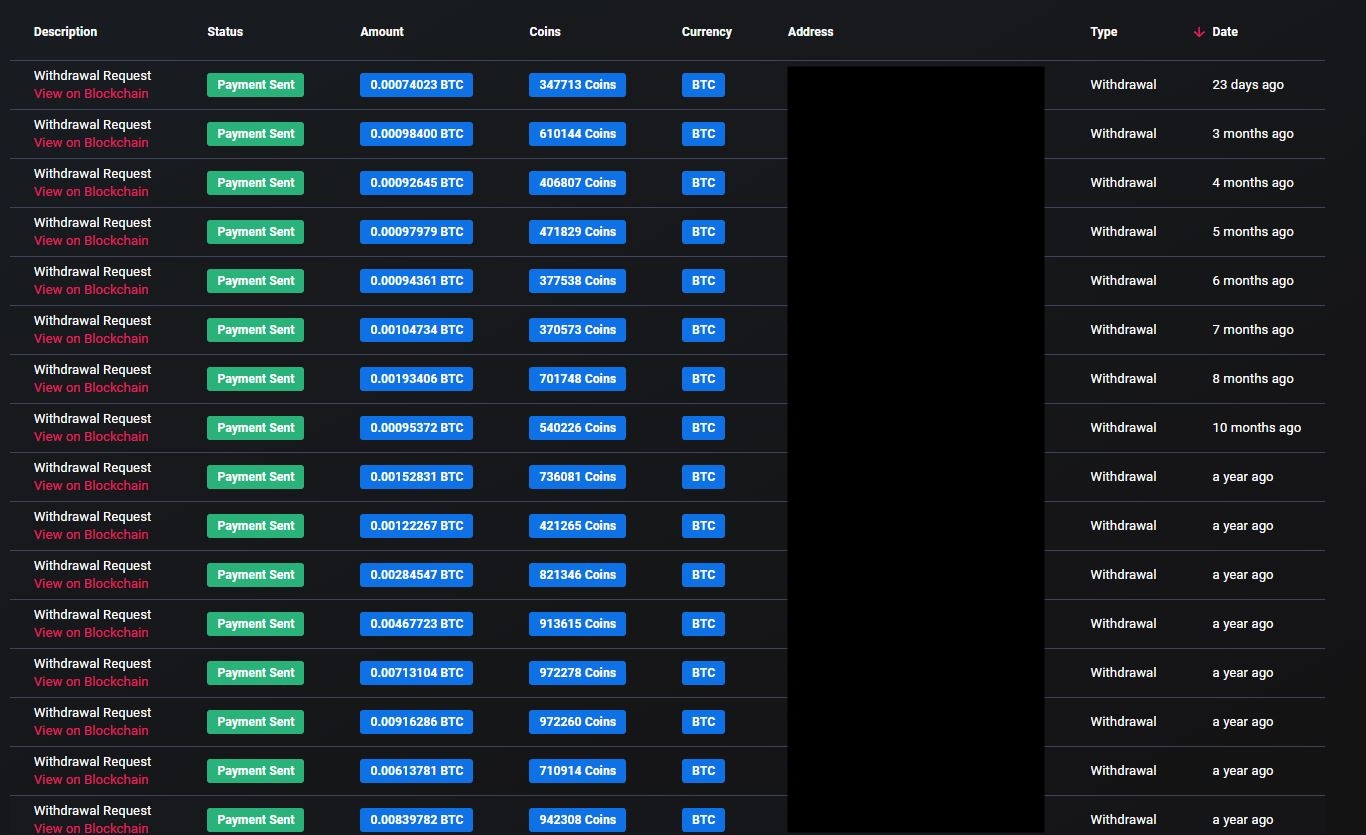Click the 972278 Coins badge

(577, 673)
